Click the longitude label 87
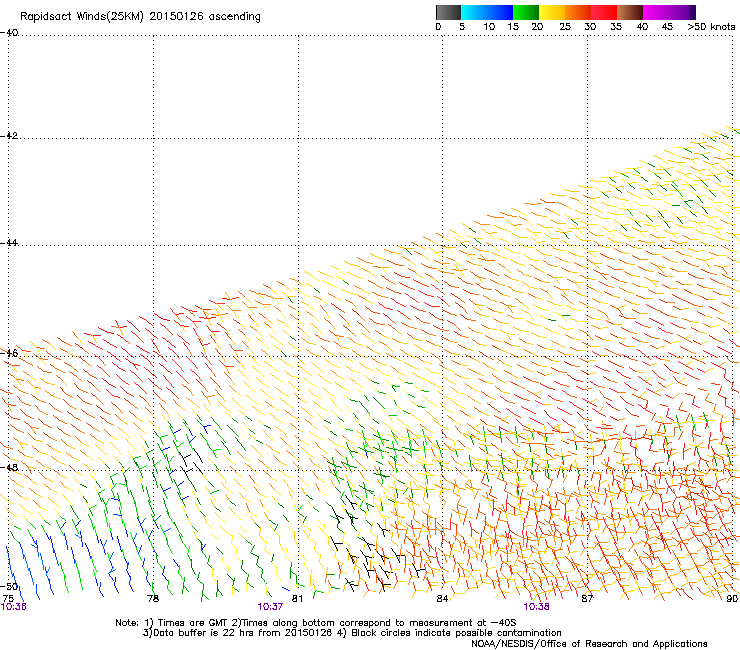Screen dimensions: 740x650 [x=587, y=599]
